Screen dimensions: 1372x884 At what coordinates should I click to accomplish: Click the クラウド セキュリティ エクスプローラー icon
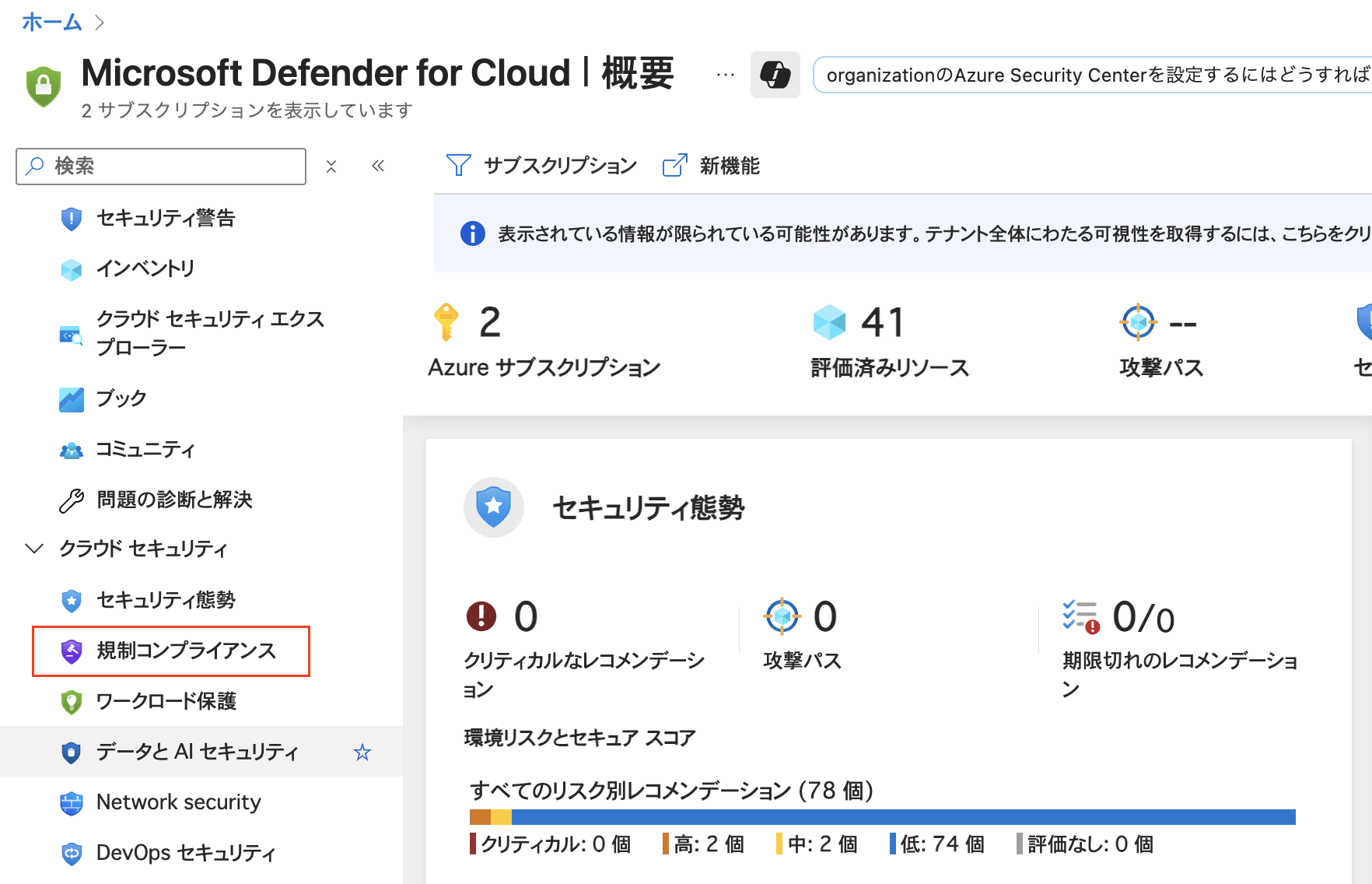coord(72,335)
